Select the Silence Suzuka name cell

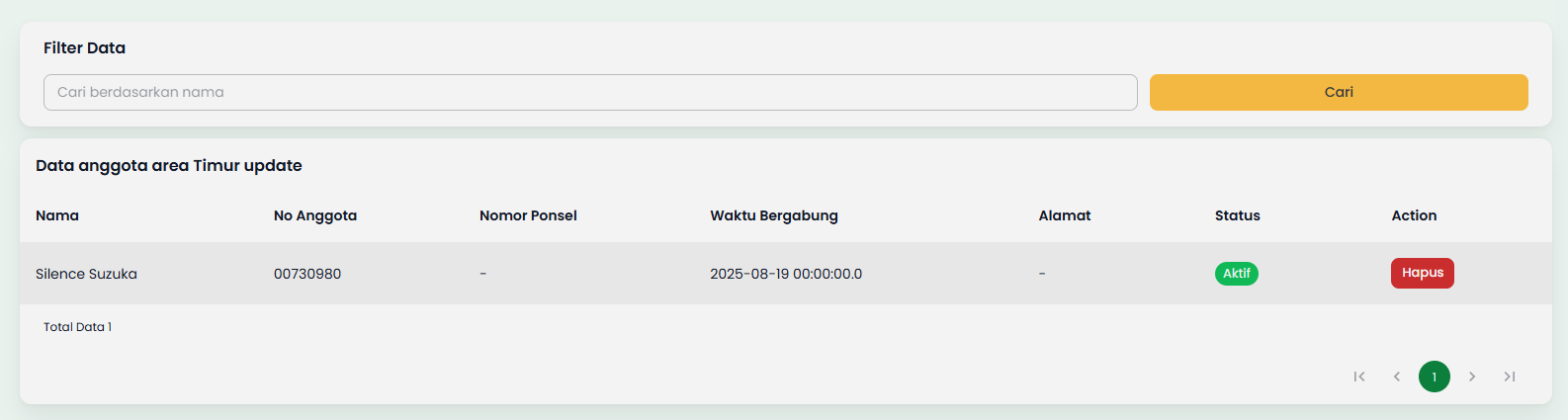86,274
